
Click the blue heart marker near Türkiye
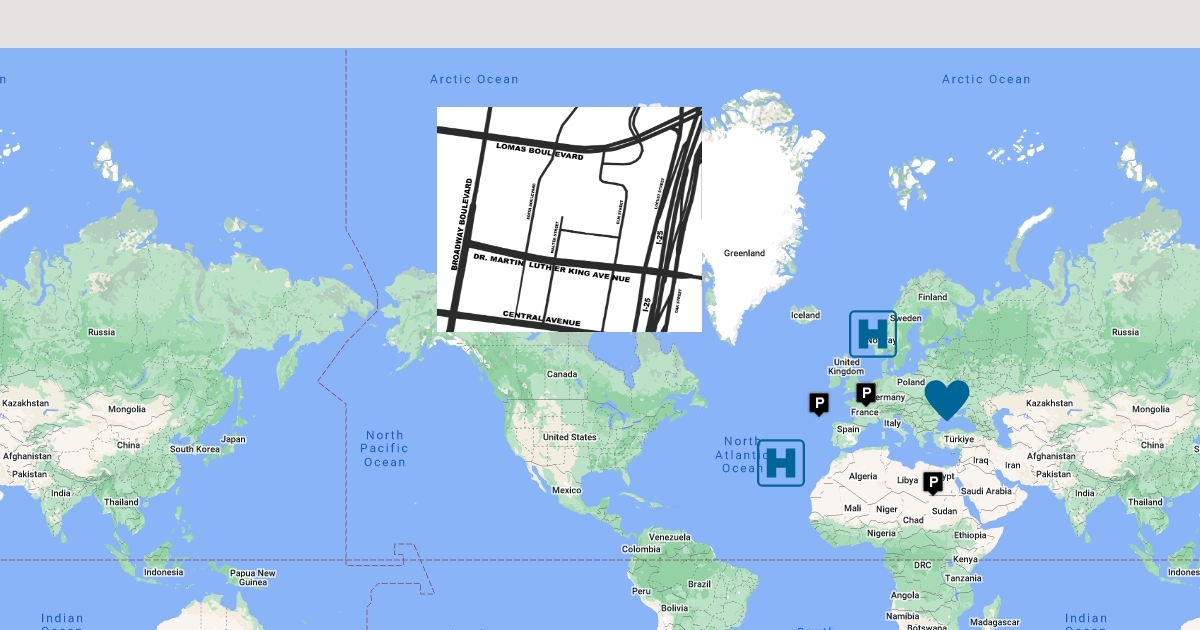click(946, 399)
